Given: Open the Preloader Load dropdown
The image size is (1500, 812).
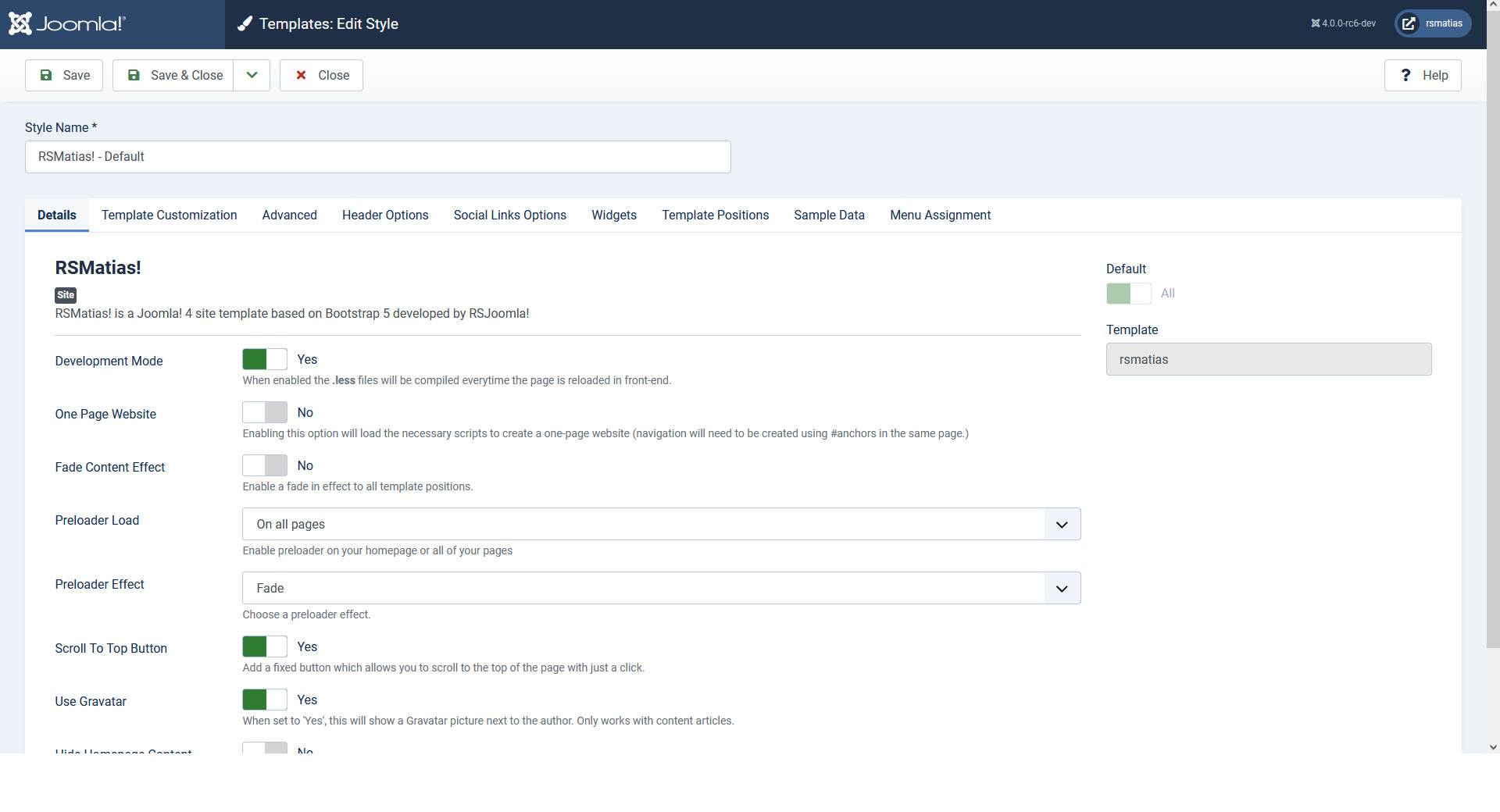Looking at the screenshot, I should click(662, 524).
